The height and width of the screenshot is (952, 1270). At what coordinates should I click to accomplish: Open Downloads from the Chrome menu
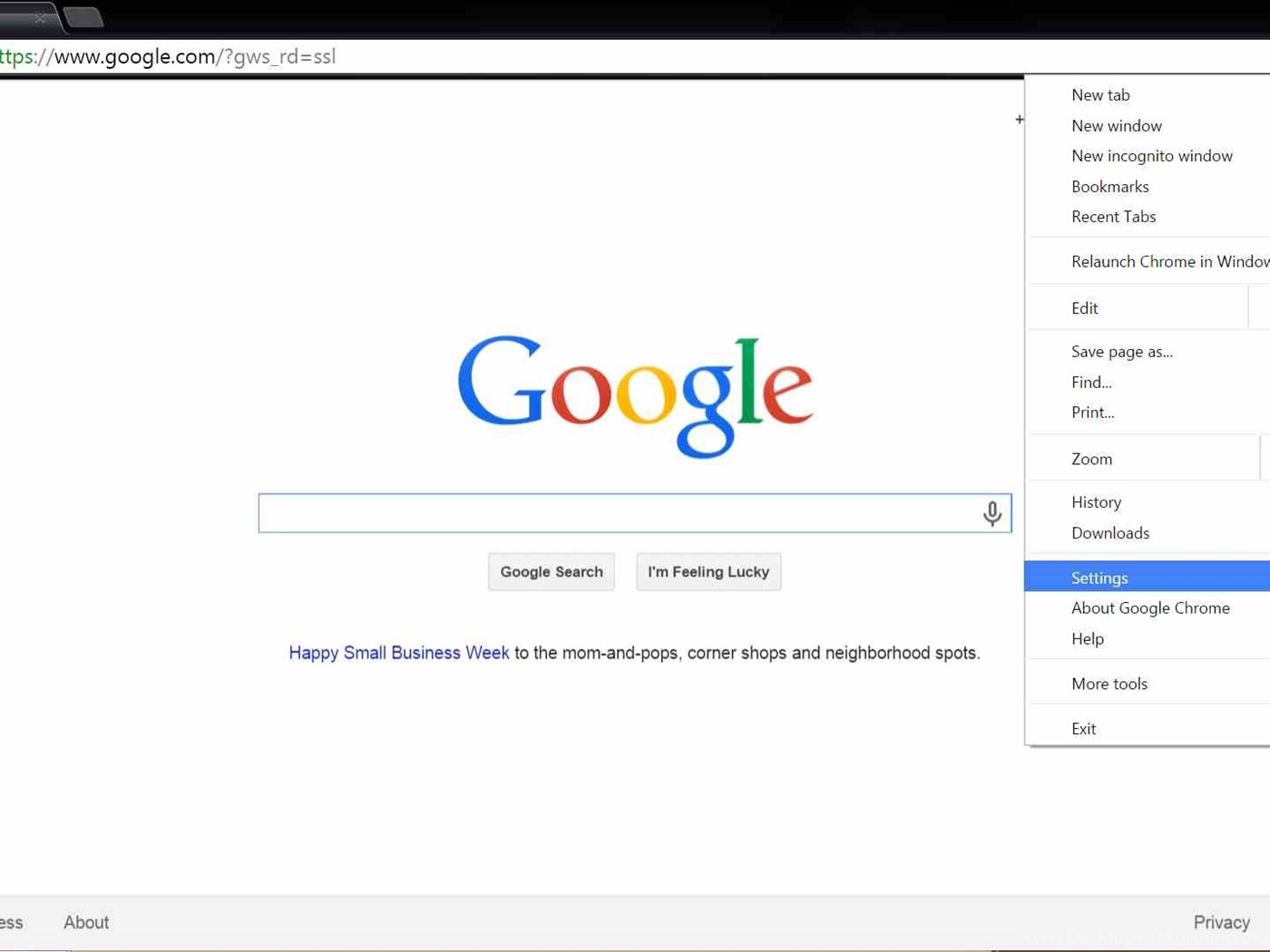[x=1148, y=533]
